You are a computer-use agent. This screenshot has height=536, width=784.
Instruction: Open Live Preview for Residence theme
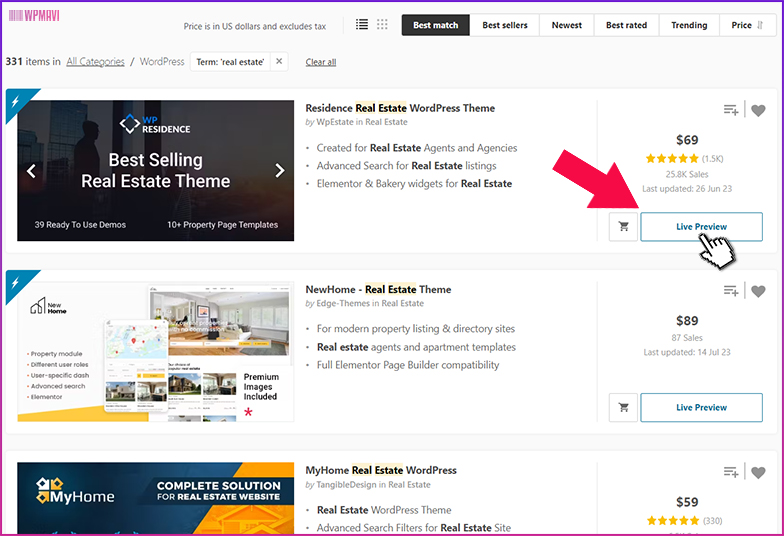(701, 226)
